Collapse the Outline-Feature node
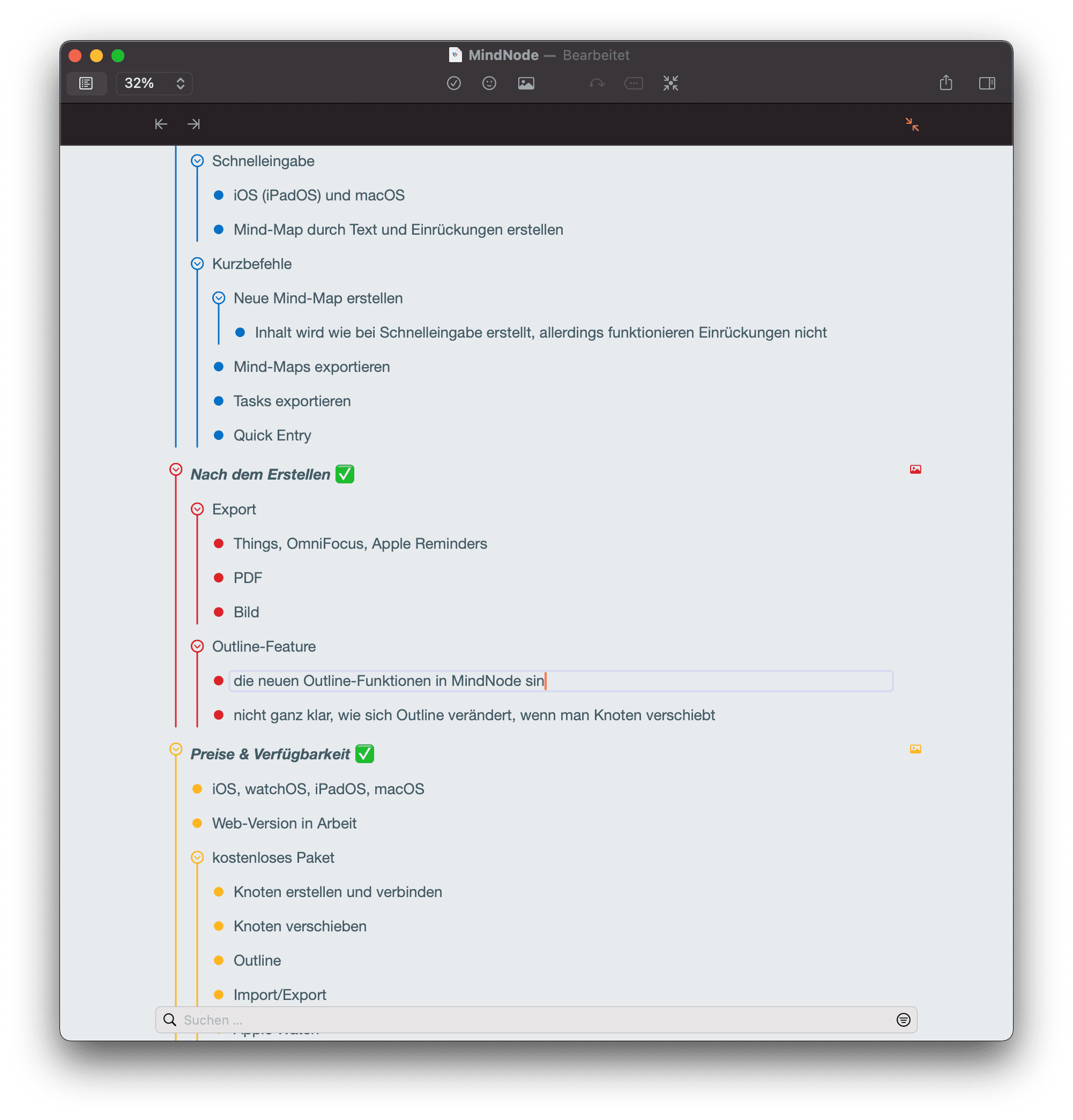The height and width of the screenshot is (1120, 1073). click(x=197, y=646)
